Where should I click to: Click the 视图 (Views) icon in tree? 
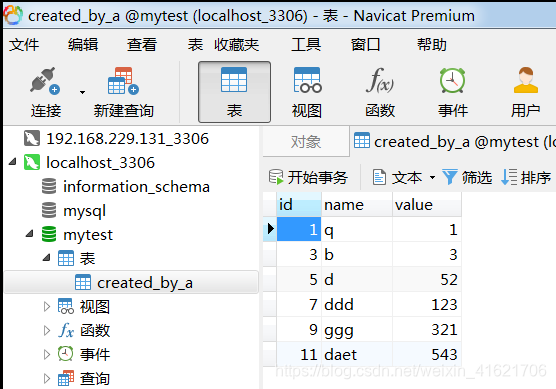tap(66, 306)
